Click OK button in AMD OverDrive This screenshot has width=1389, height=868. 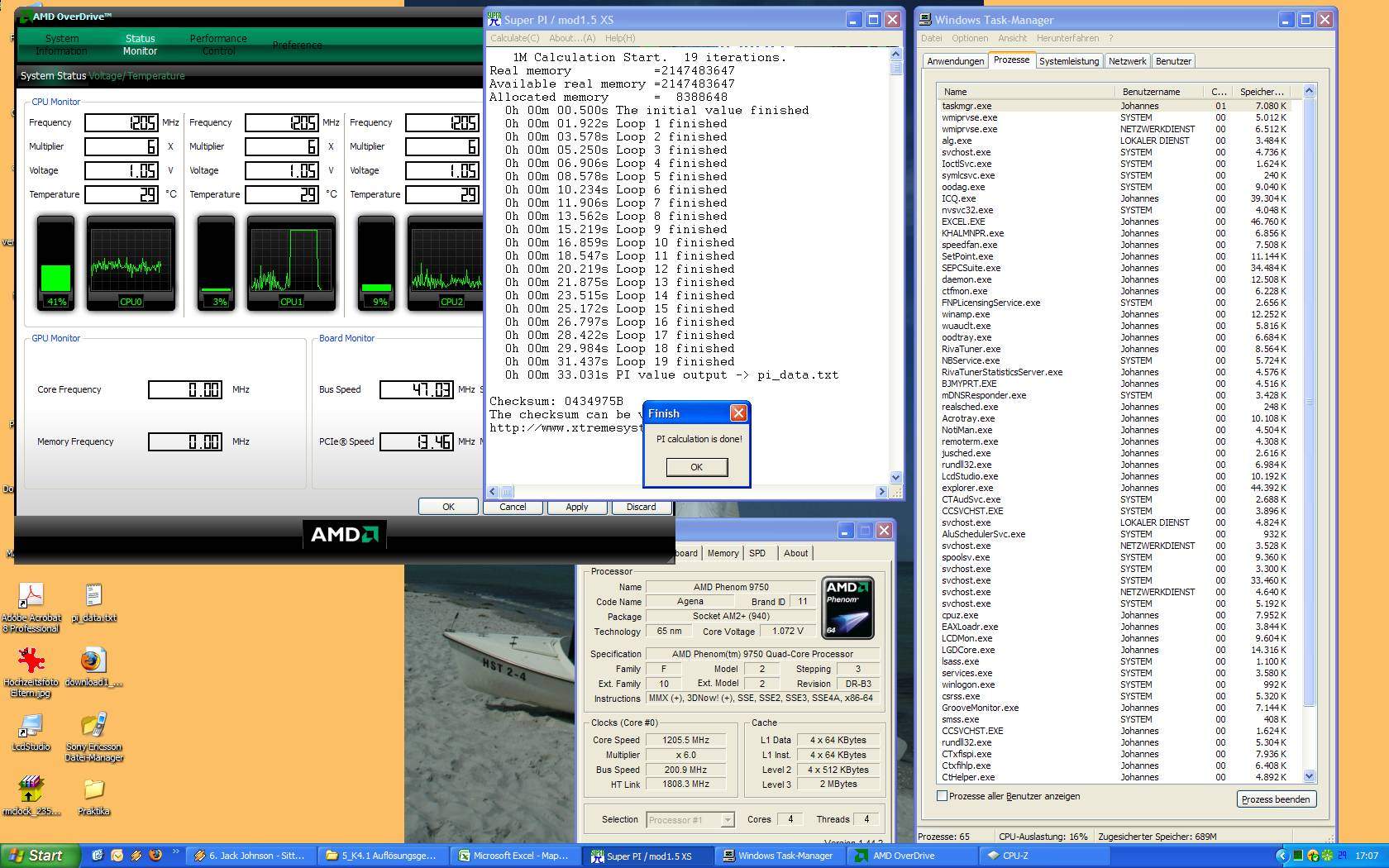(x=448, y=507)
